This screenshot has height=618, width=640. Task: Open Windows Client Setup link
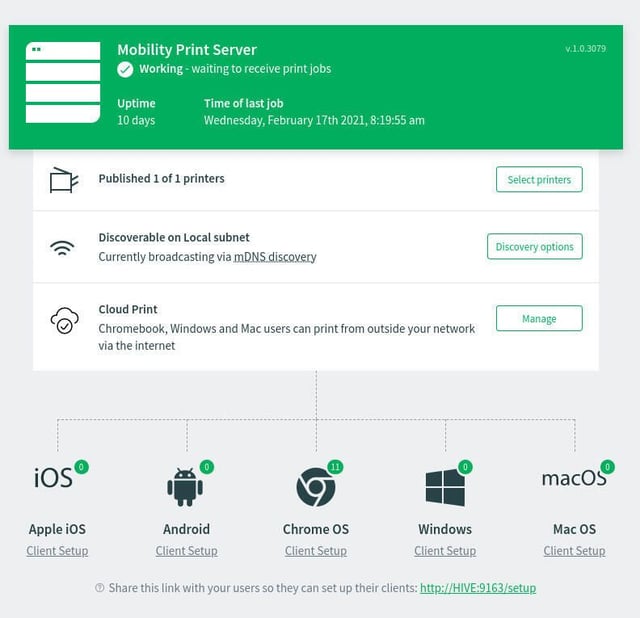(445, 551)
